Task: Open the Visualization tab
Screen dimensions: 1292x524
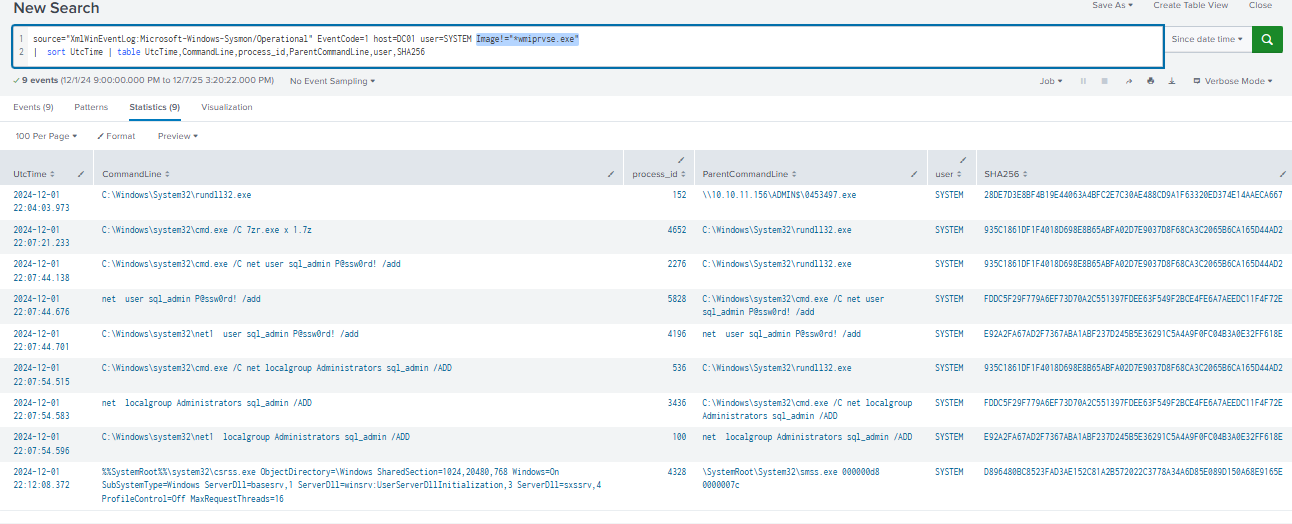Action: (x=226, y=107)
